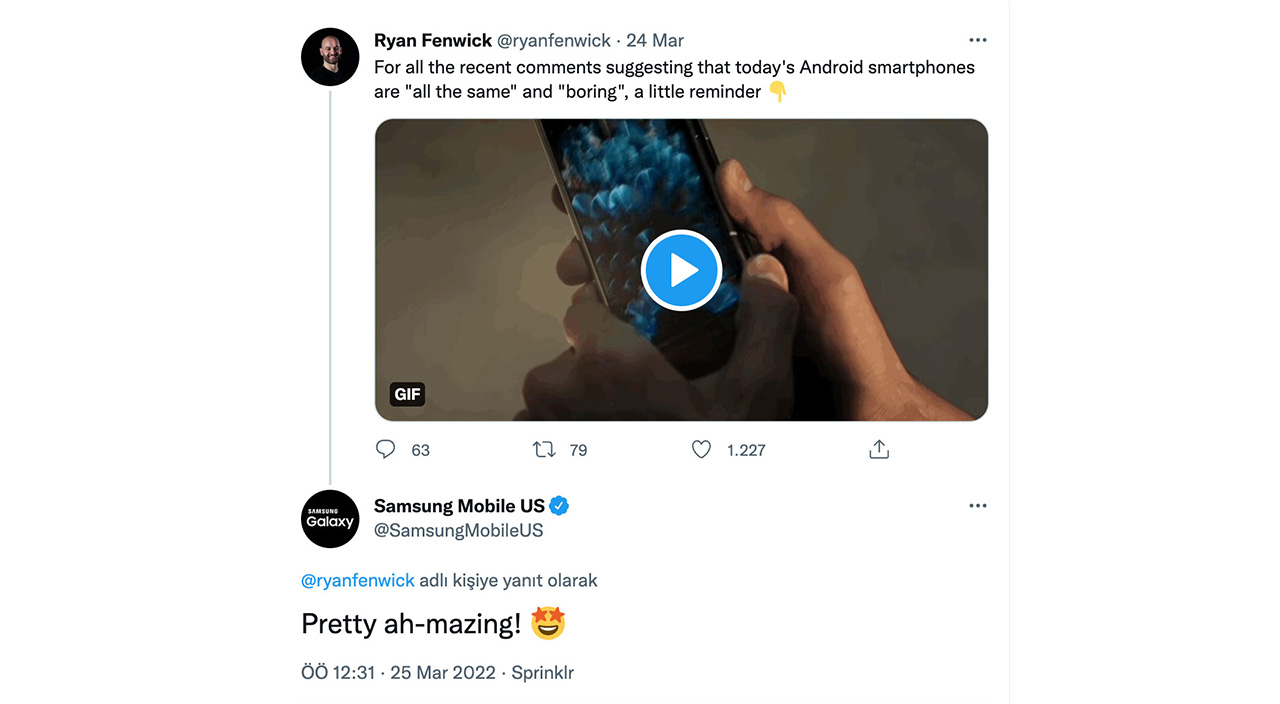Click the @SamsungMobileUS handle
Image resolution: width=1280 pixels, height=704 pixels.
click(458, 531)
